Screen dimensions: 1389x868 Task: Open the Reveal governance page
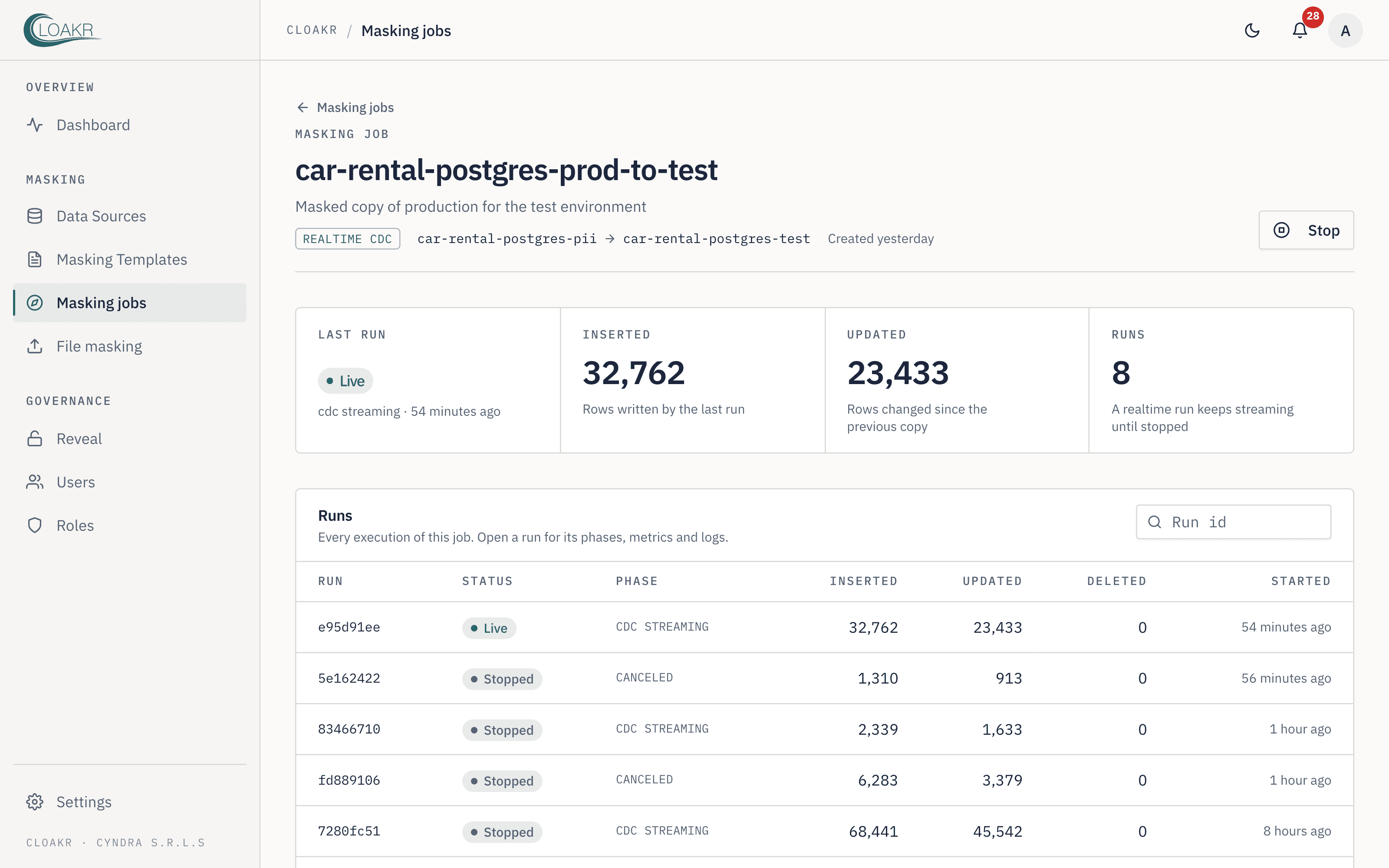coord(130,439)
